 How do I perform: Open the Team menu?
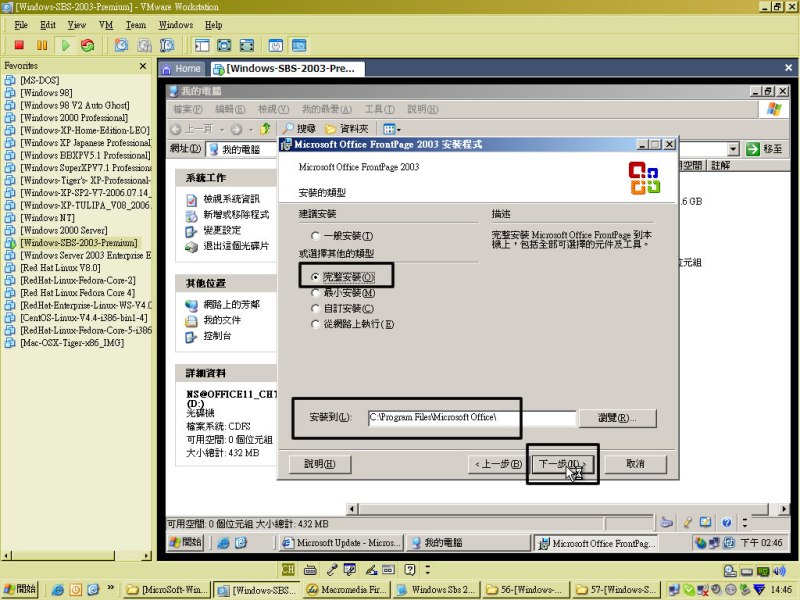136,25
